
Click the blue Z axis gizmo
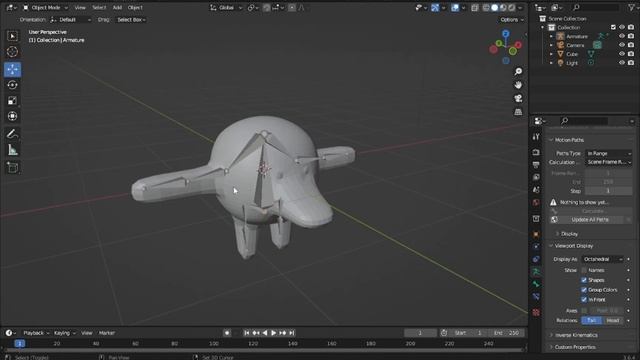click(x=506, y=33)
